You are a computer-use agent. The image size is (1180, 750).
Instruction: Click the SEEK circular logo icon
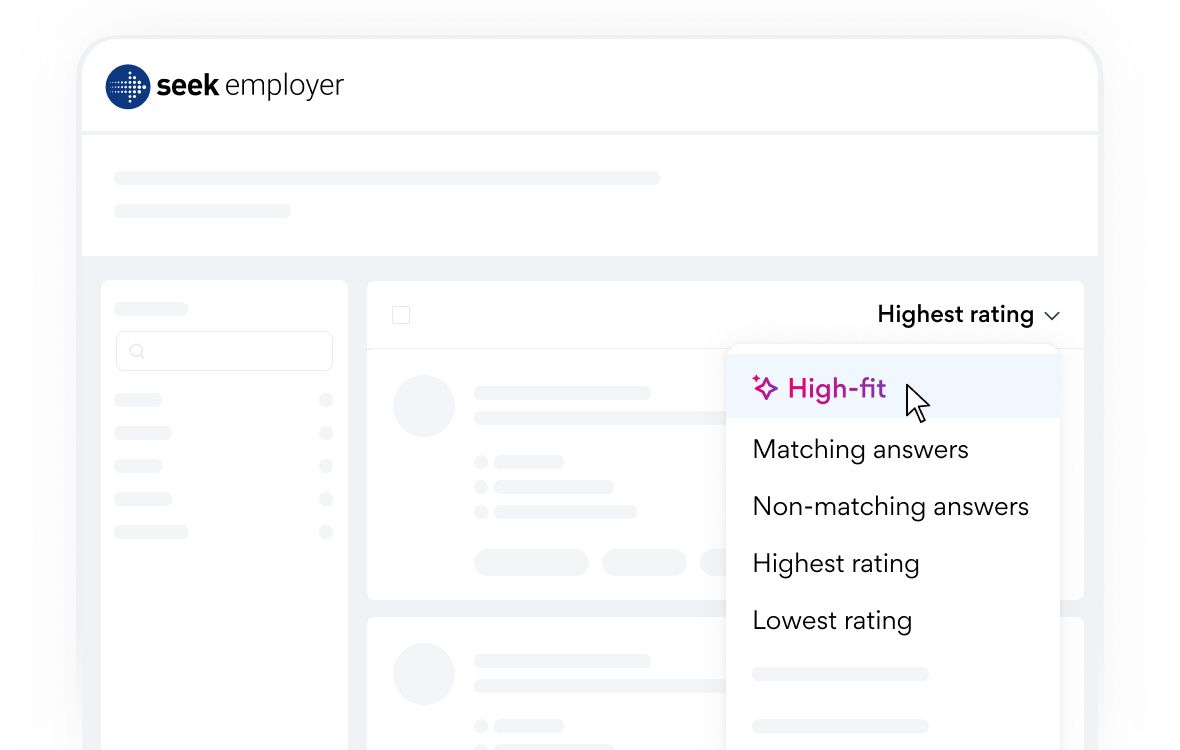tap(128, 87)
